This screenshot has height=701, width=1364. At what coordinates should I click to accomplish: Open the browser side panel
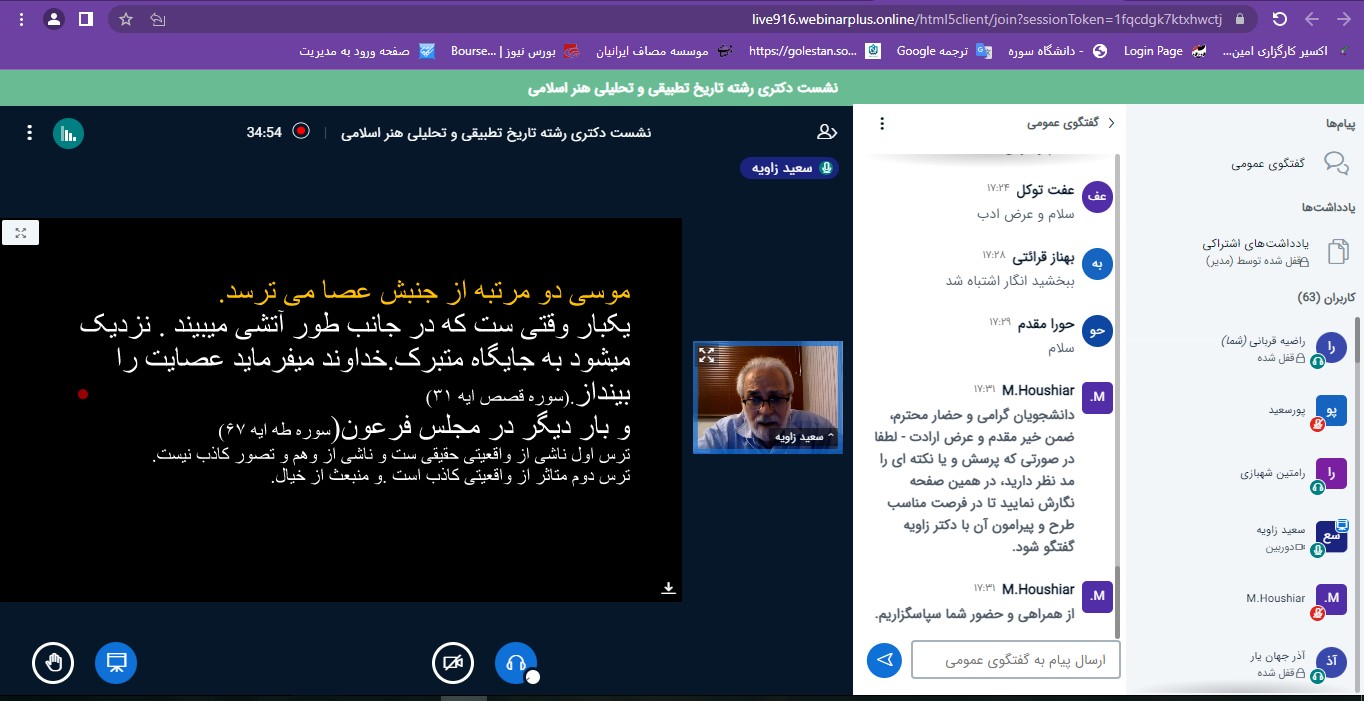click(x=86, y=19)
